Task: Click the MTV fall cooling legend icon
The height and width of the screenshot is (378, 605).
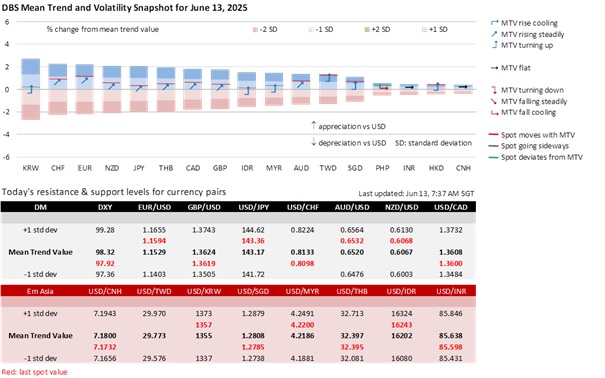Action: point(494,113)
